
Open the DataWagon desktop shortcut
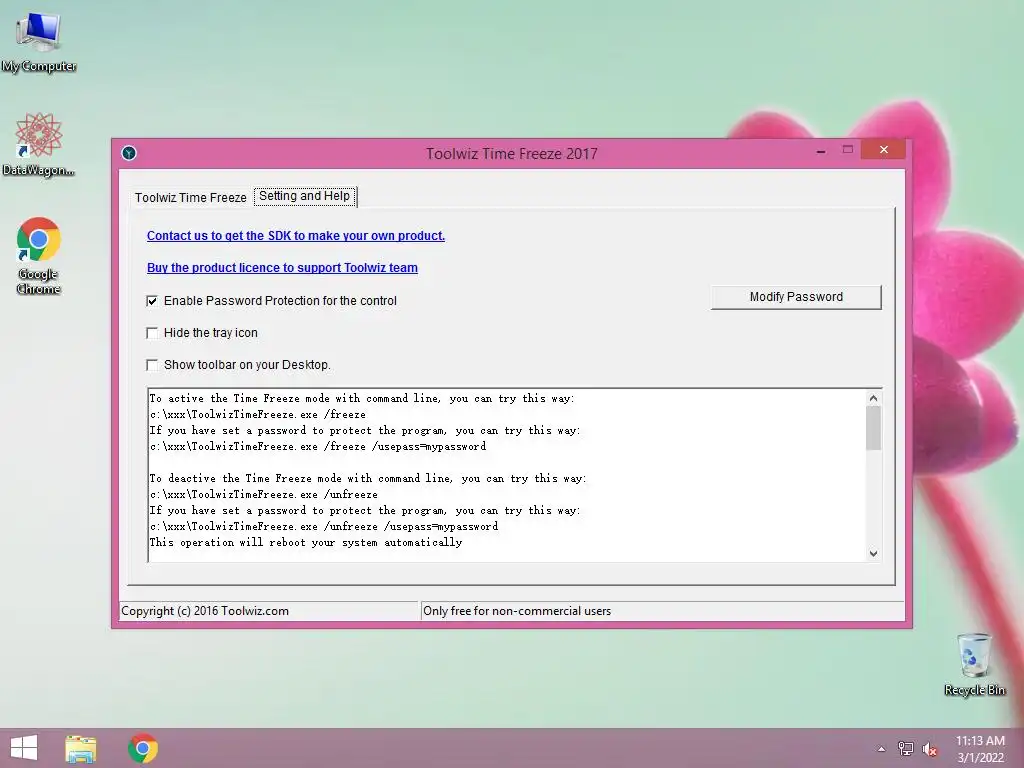click(x=39, y=144)
